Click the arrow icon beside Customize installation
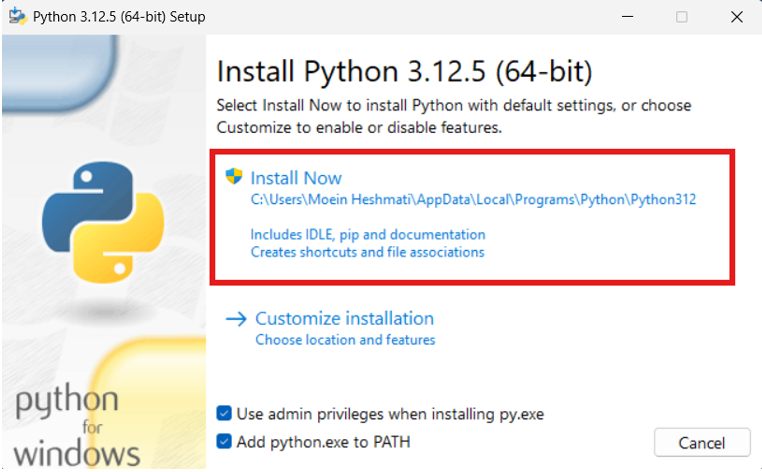Screen dimensions: 762x472 (236, 319)
